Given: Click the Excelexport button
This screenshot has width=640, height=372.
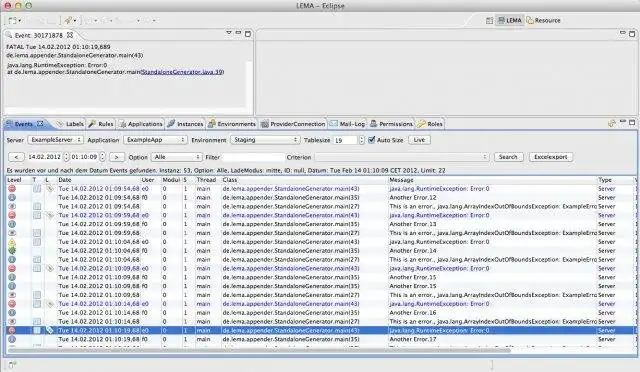Looking at the screenshot, I should click(551, 157).
